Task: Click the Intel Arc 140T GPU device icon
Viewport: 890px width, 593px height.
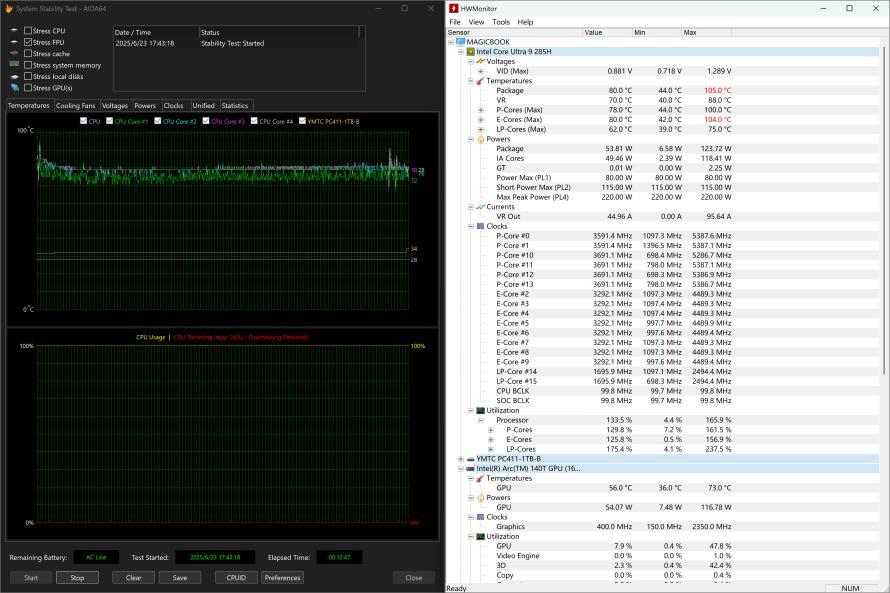Action: [x=471, y=468]
